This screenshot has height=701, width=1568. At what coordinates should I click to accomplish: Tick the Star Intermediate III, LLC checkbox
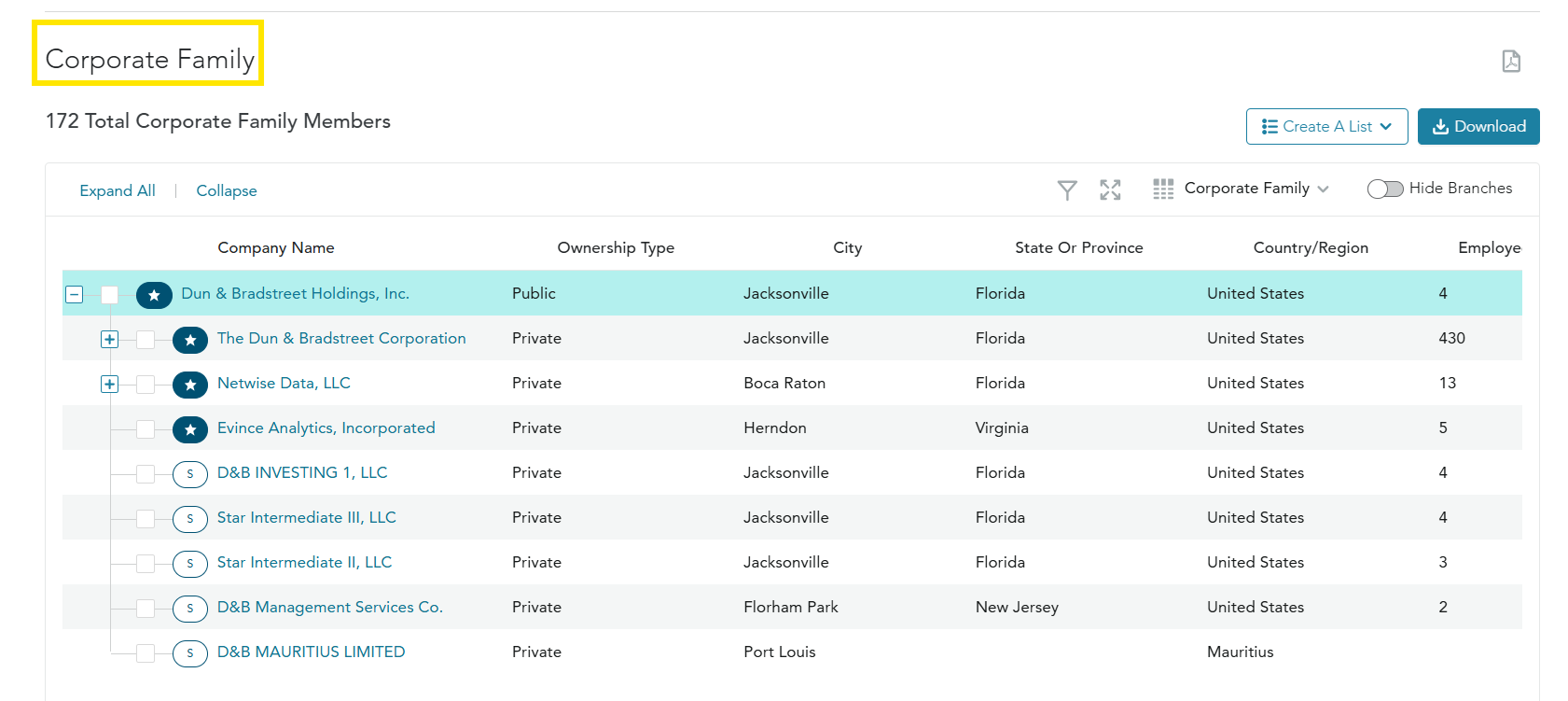pyautogui.click(x=146, y=519)
